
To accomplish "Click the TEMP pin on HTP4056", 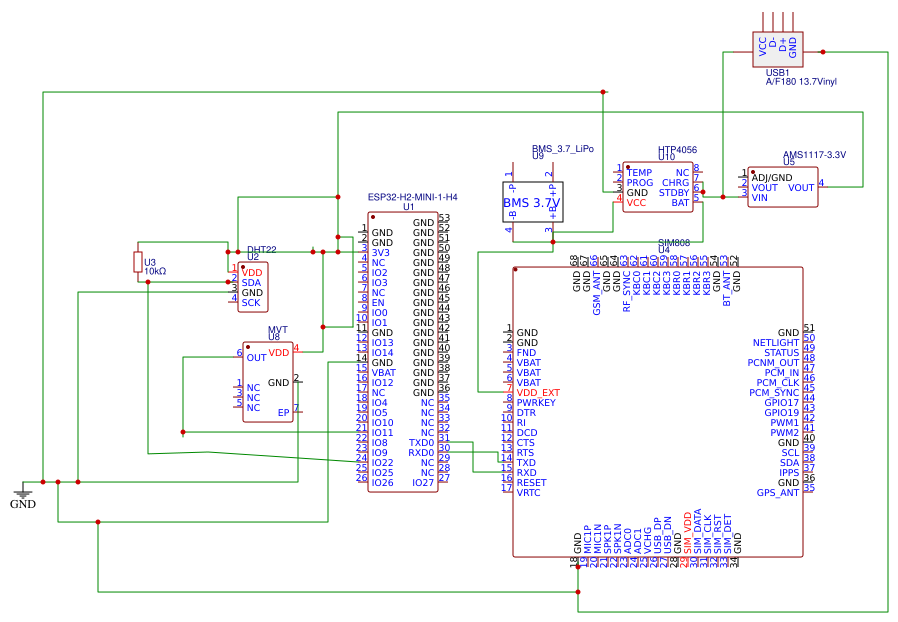I will pos(639,172).
